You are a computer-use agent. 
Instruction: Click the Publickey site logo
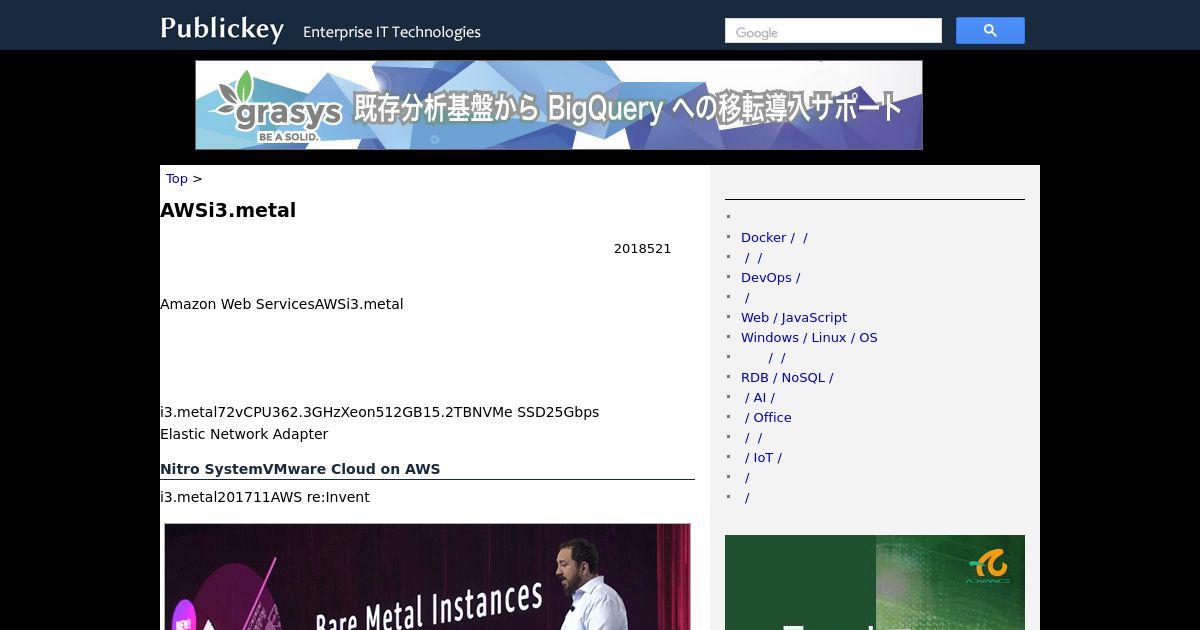point(222,29)
